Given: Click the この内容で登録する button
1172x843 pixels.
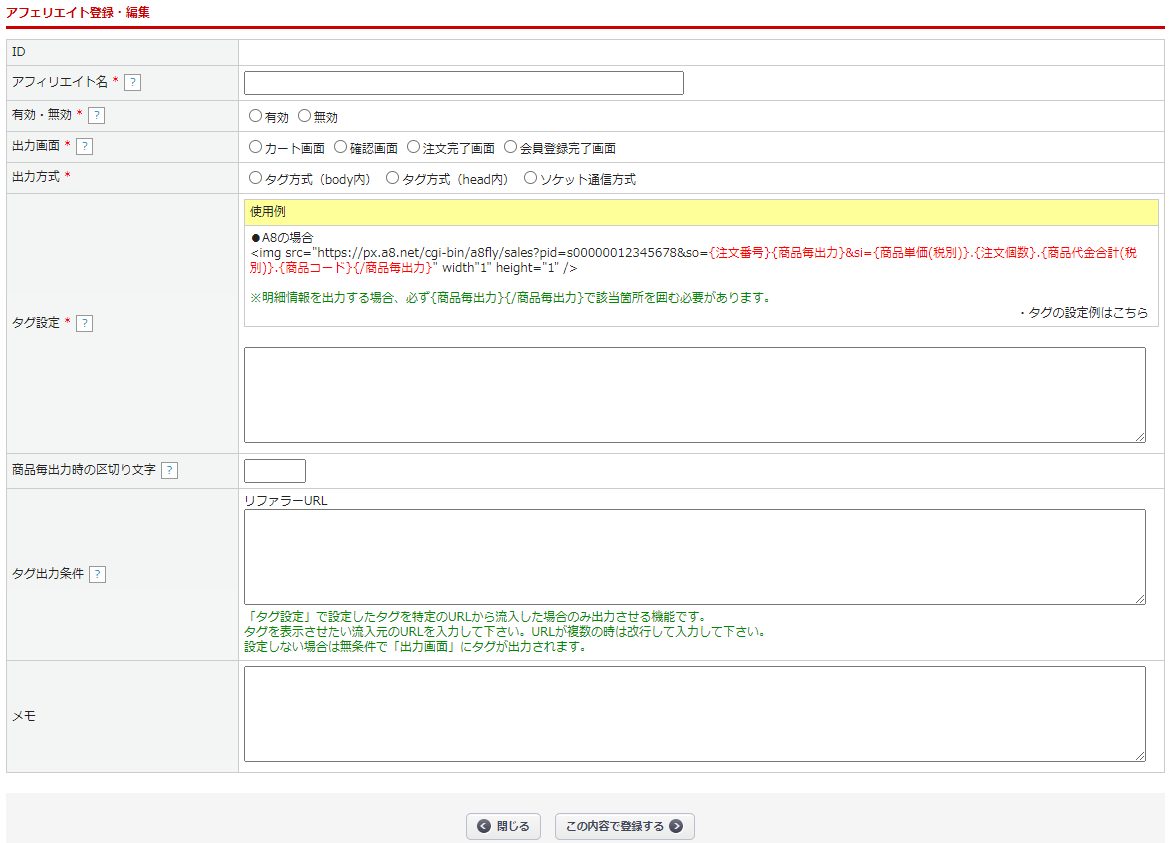Looking at the screenshot, I should click(624, 826).
